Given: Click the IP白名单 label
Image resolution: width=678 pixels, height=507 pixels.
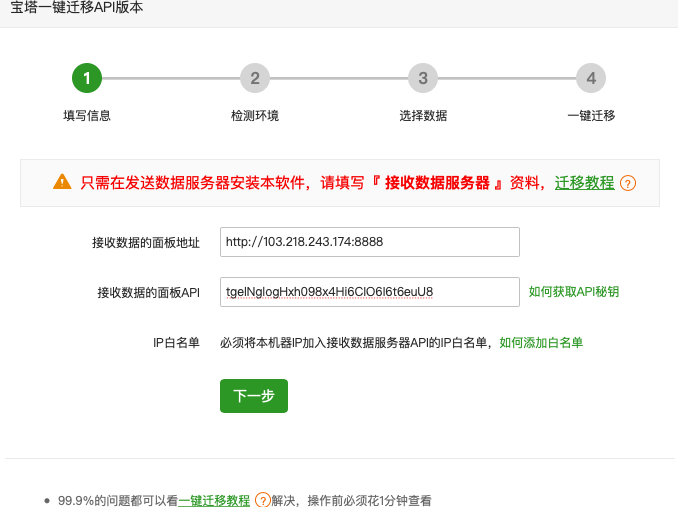Looking at the screenshot, I should 176,343.
